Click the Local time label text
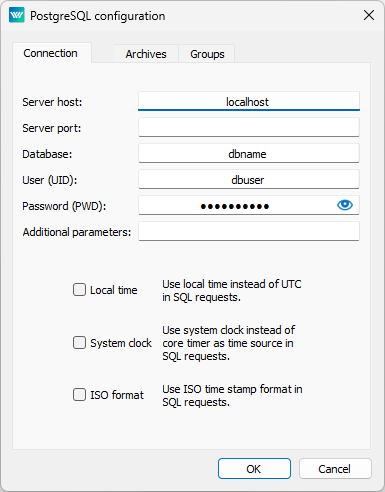The width and height of the screenshot is (385, 492). pos(114,290)
